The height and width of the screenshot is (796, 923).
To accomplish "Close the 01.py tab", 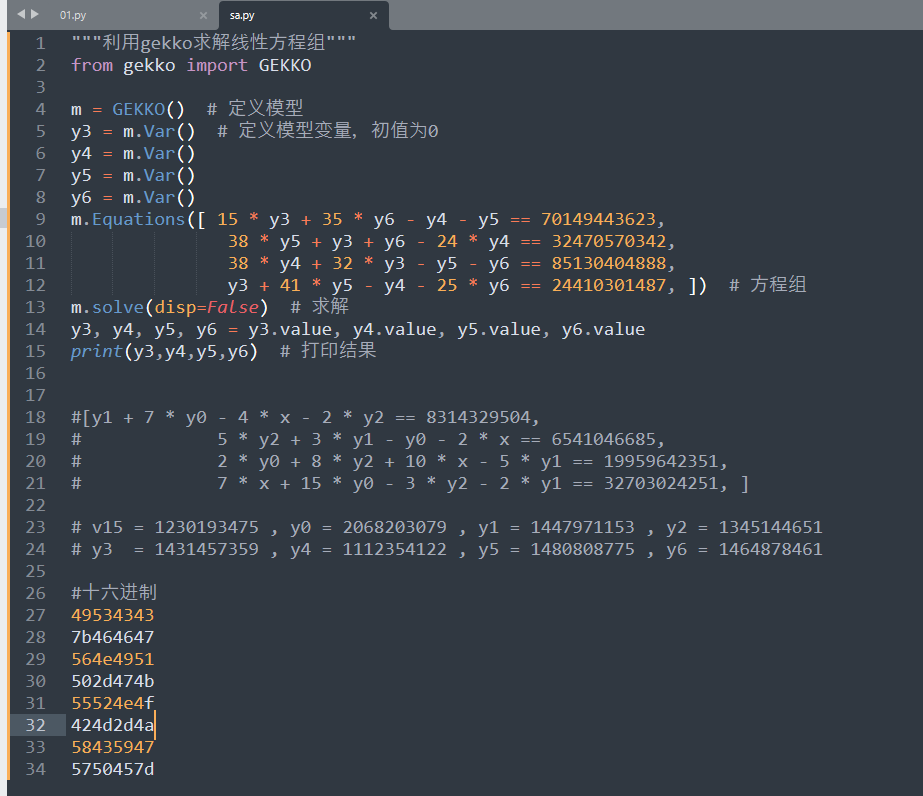I will point(203,15).
